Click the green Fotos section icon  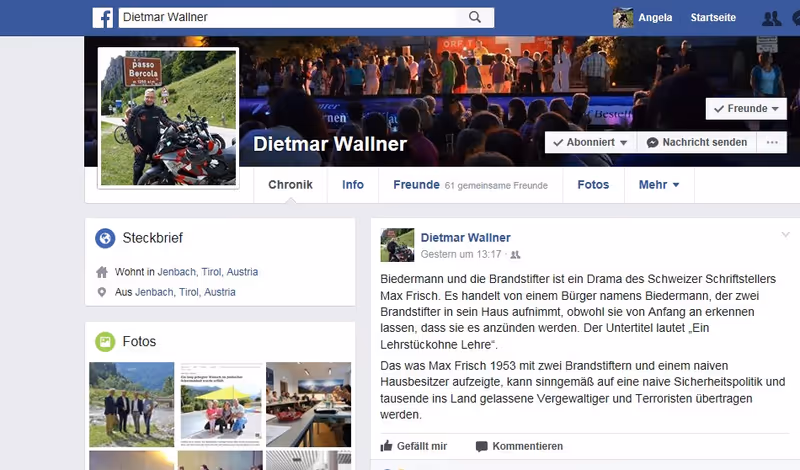click(x=105, y=342)
